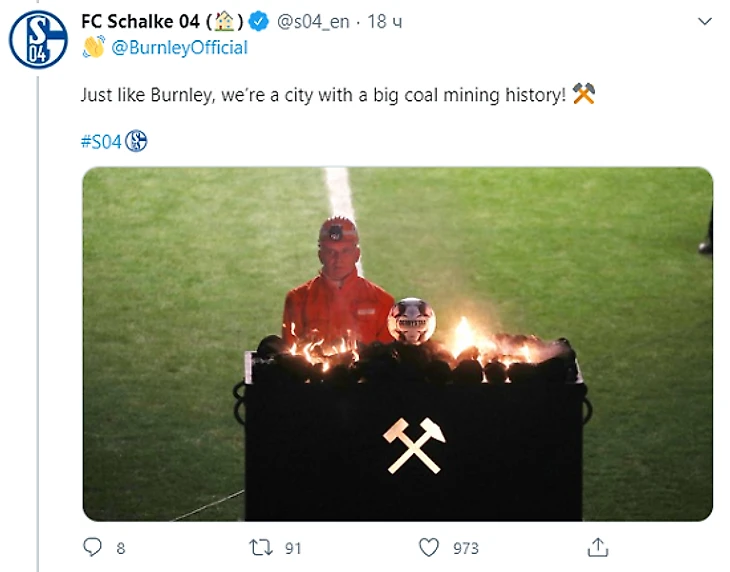Image resolution: width=730 pixels, height=572 pixels.
Task: Open the @BurnleyOfficial mention link
Action: [180, 47]
